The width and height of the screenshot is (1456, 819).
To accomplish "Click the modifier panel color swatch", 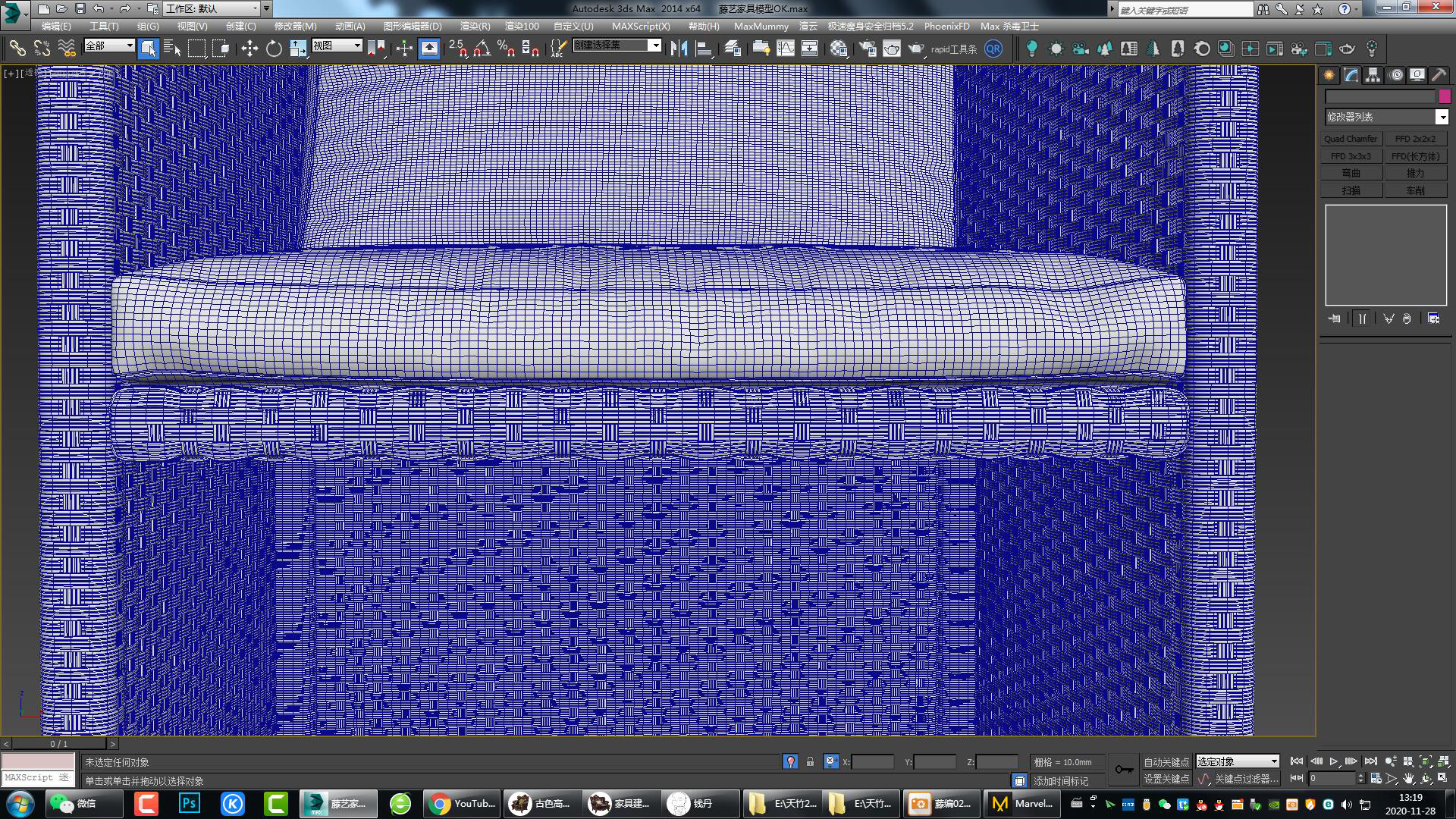I will coord(1445,96).
